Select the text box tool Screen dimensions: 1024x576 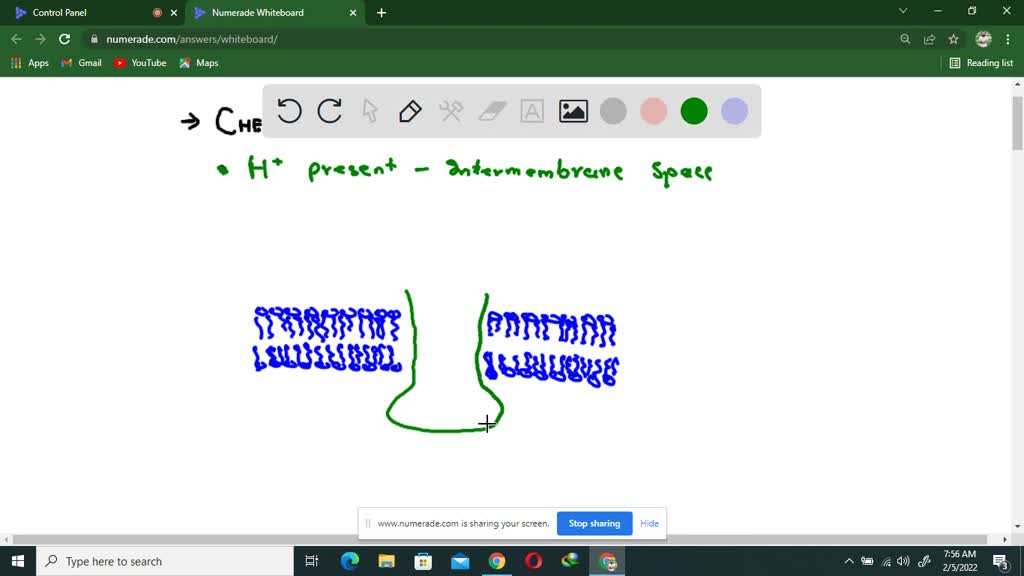click(532, 111)
